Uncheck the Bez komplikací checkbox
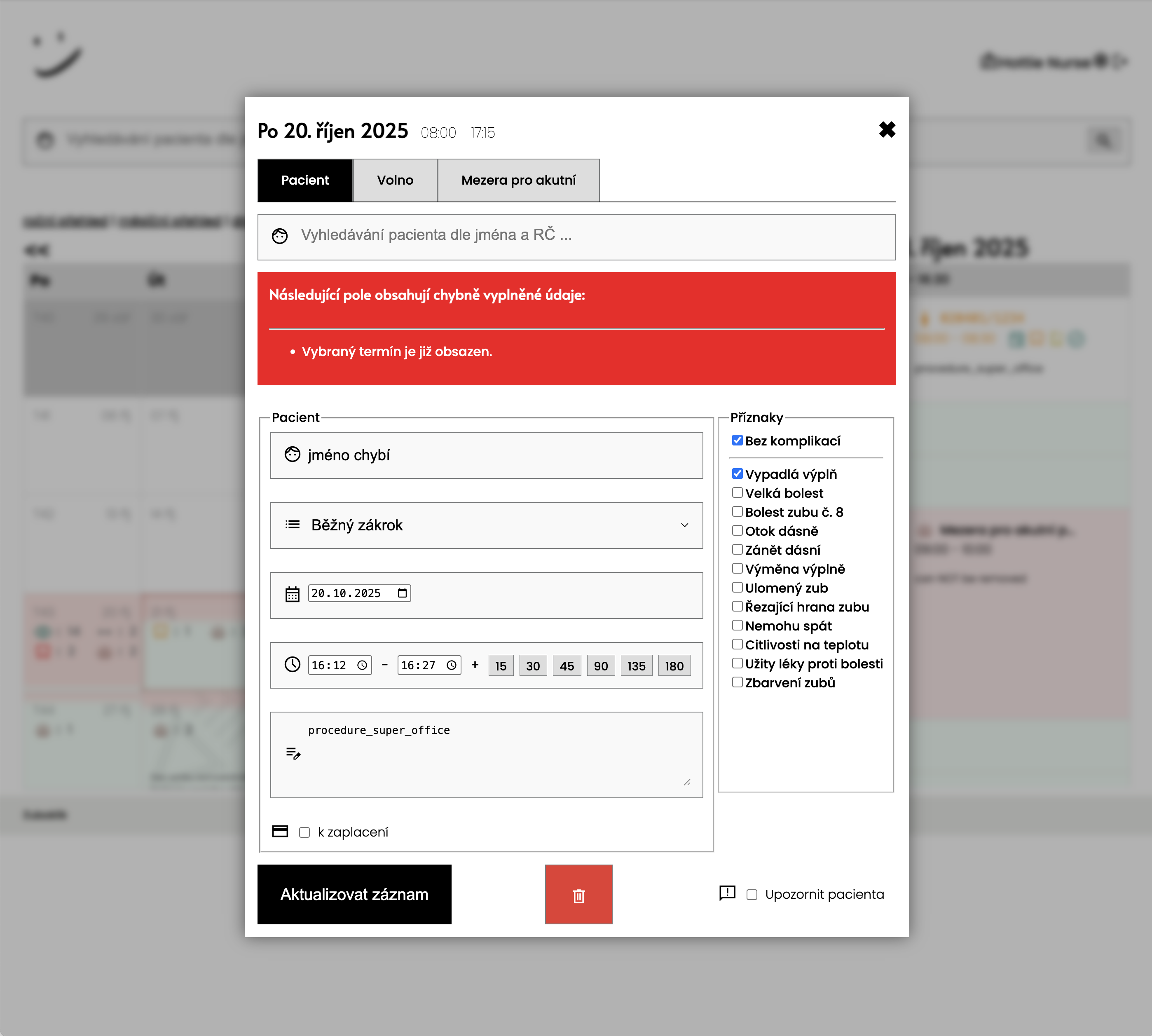1152x1036 pixels. point(737,440)
